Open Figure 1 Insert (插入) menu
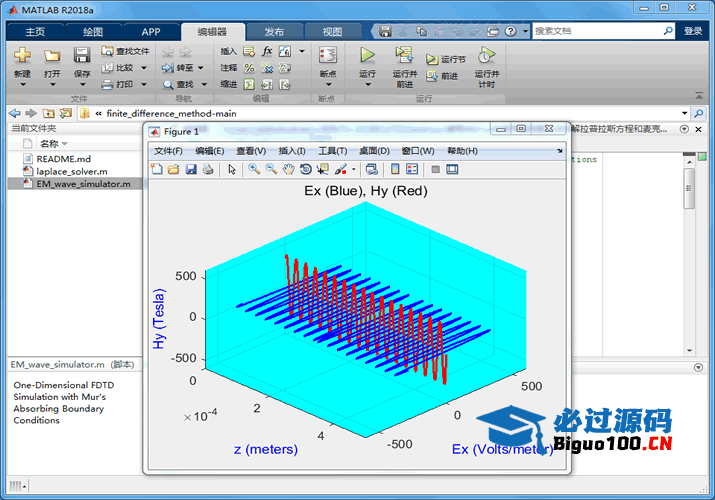Screen dimensions: 715x500 [x=292, y=151]
